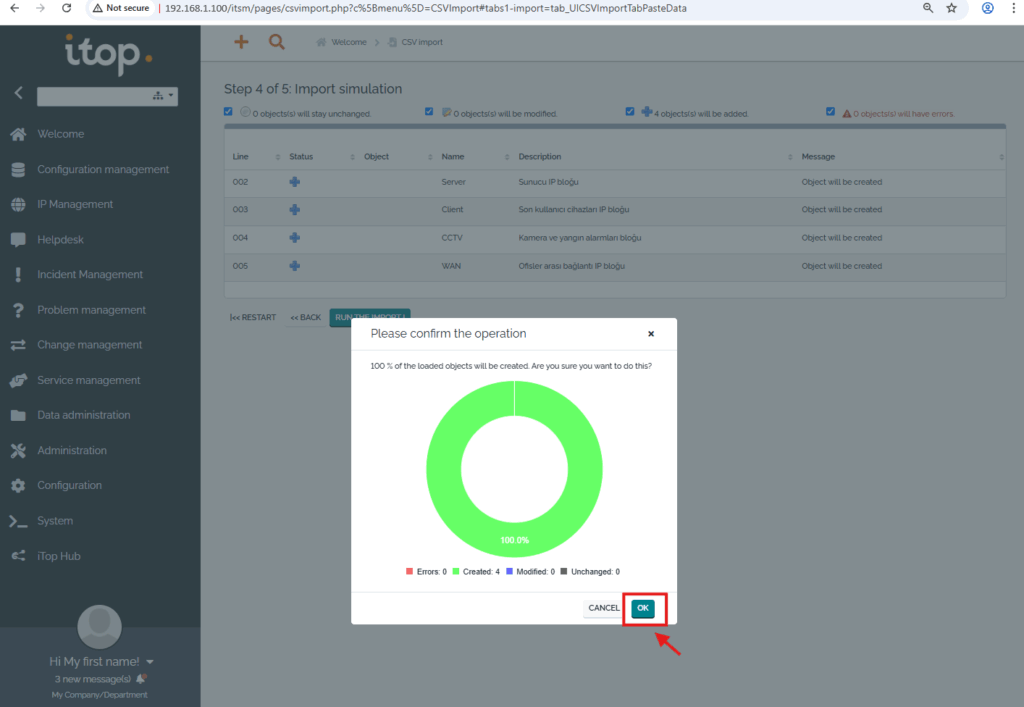Click the green Created legend swatch

pos(456,572)
